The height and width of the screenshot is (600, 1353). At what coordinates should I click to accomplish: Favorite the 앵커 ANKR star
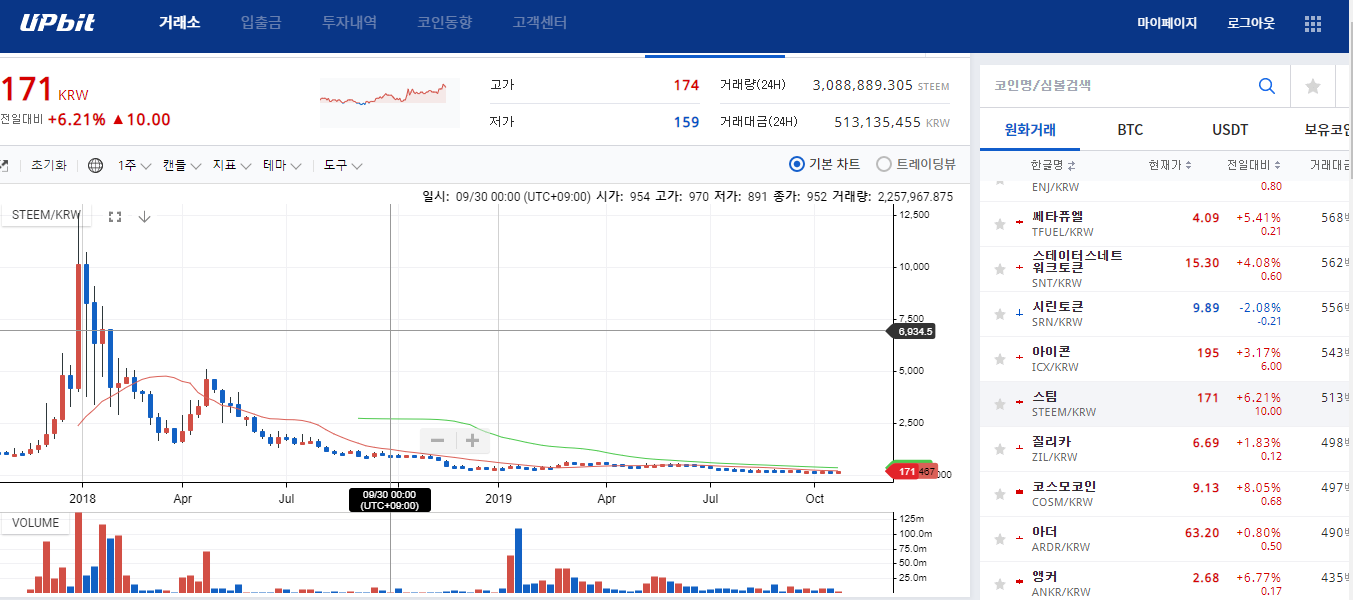(x=999, y=585)
